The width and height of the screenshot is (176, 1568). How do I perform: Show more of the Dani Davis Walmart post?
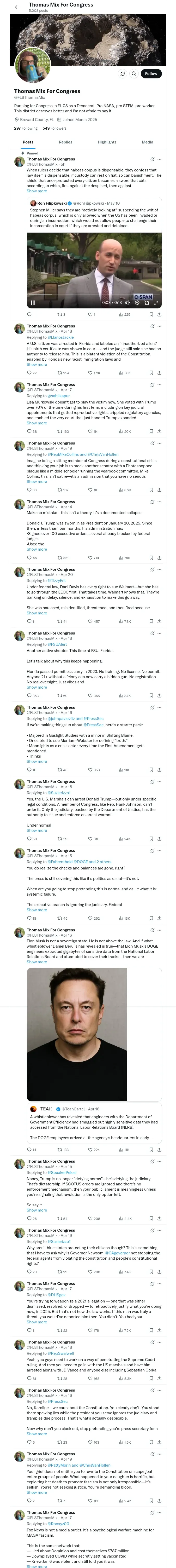[37, 613]
